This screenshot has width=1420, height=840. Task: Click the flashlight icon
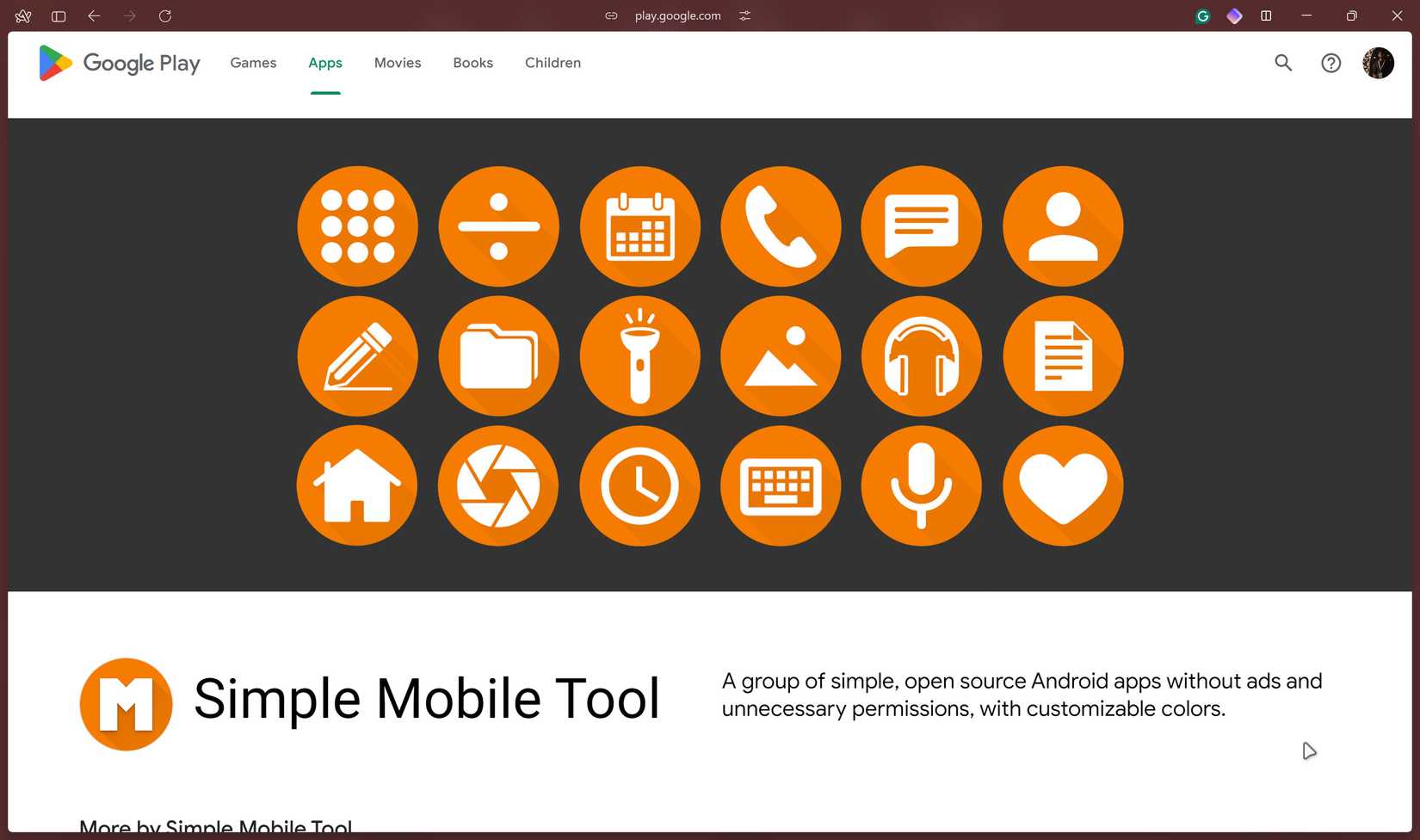(639, 355)
